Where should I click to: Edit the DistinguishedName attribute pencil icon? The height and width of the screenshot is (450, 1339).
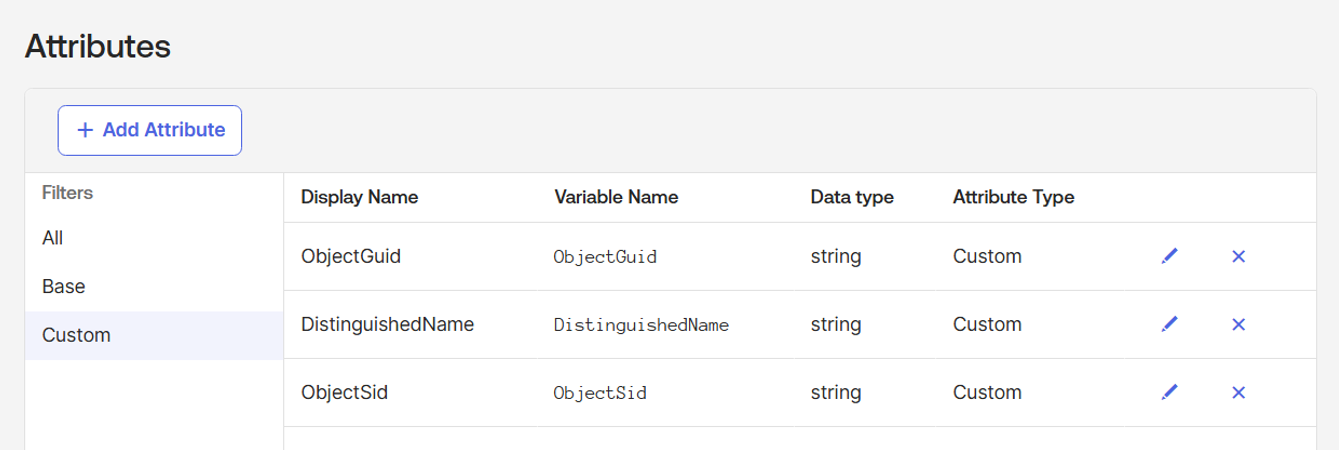(x=1168, y=325)
